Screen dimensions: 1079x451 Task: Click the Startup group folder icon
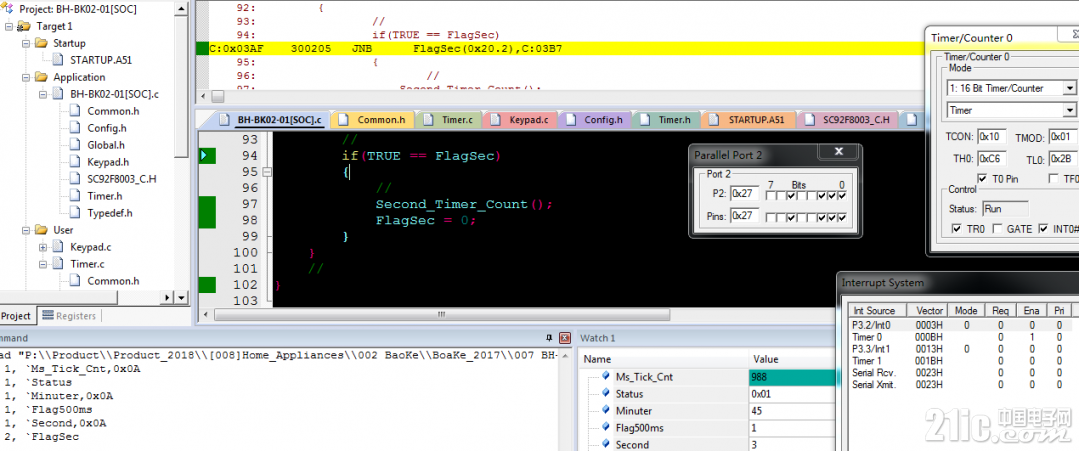41,43
